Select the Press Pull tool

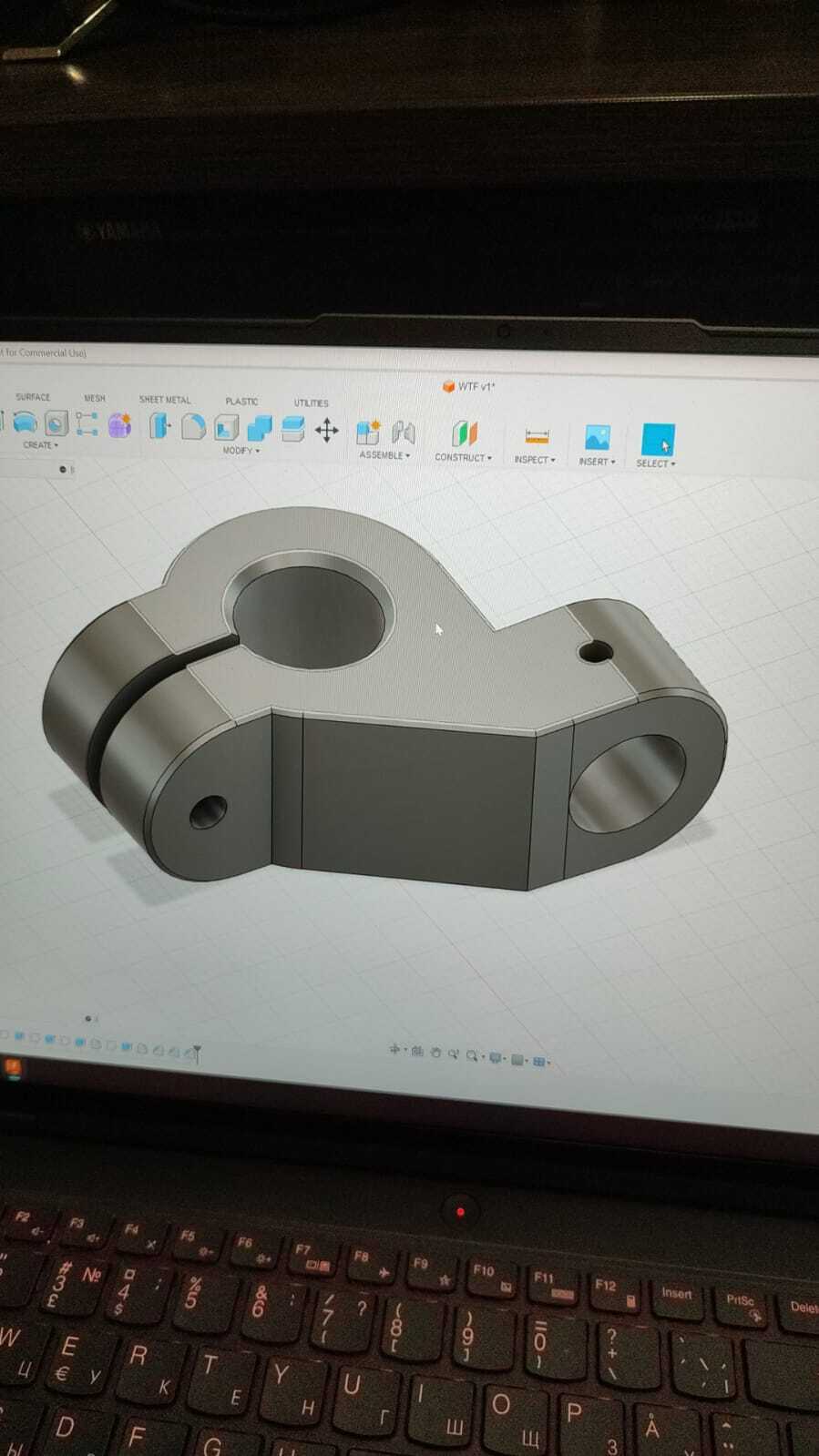pyautogui.click(x=160, y=425)
